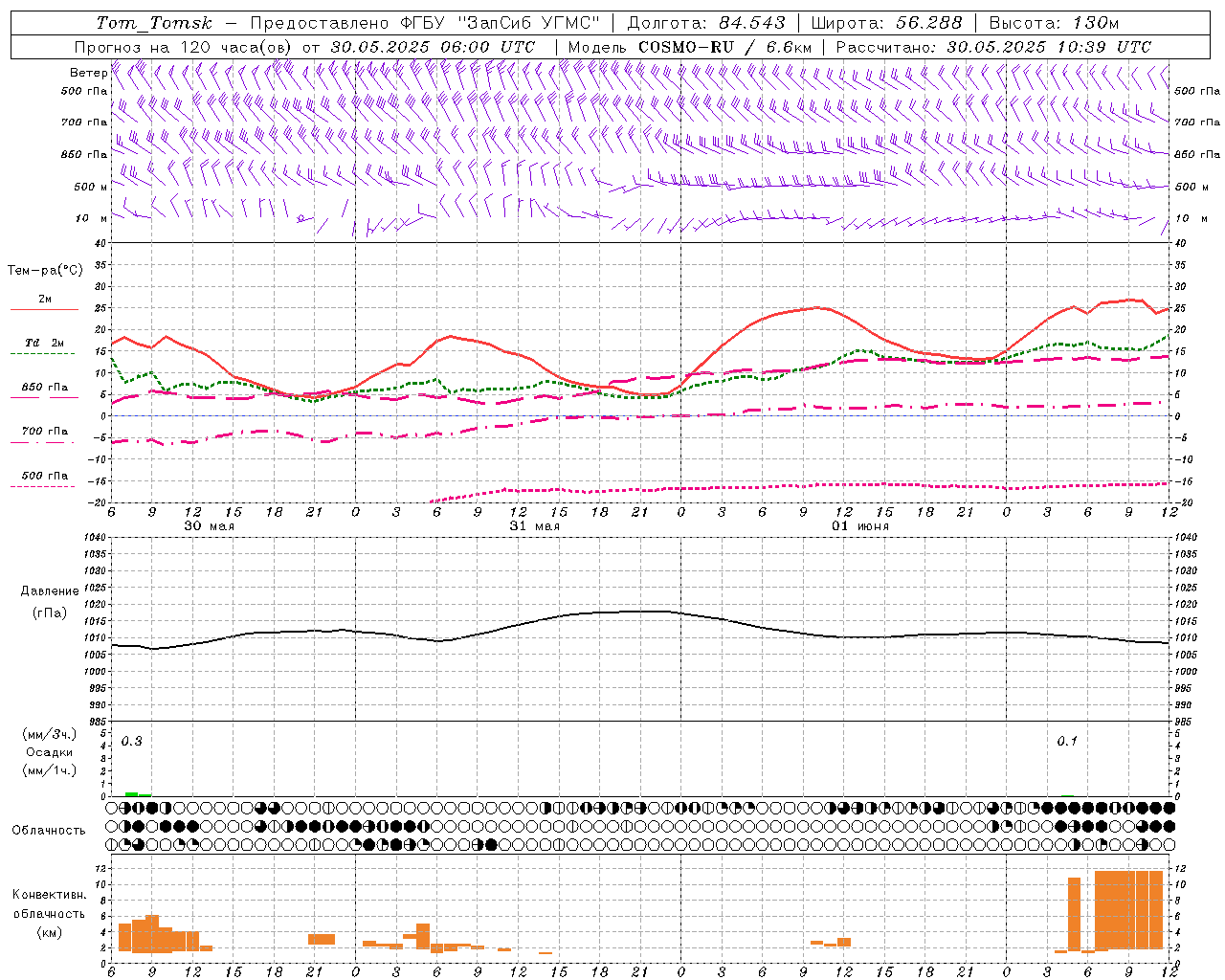Click the "500 гПа" entry in temperature legend
This screenshot has width=1225, height=980.
coord(45,476)
